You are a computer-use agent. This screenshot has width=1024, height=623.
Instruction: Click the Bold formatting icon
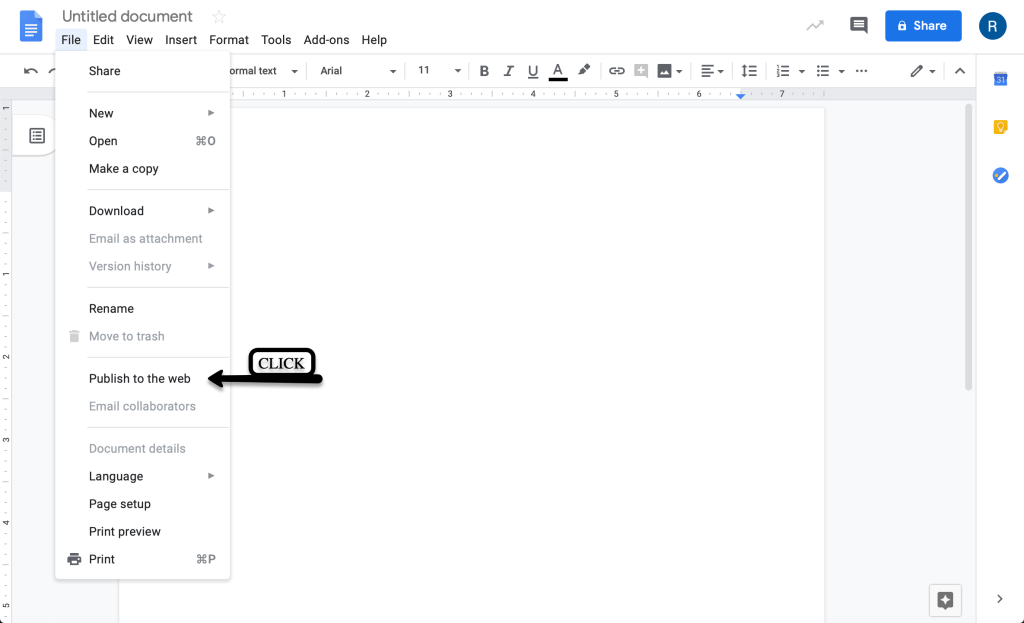[484, 71]
